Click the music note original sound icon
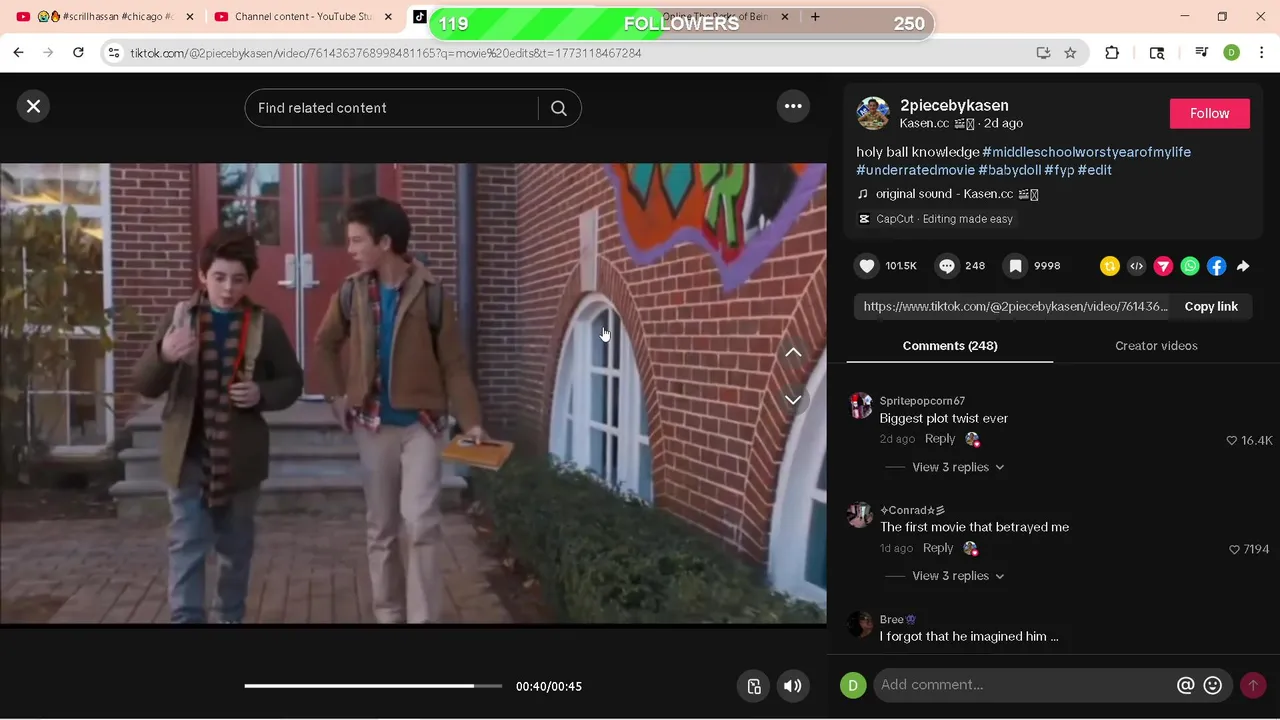1280x720 pixels. point(863,194)
